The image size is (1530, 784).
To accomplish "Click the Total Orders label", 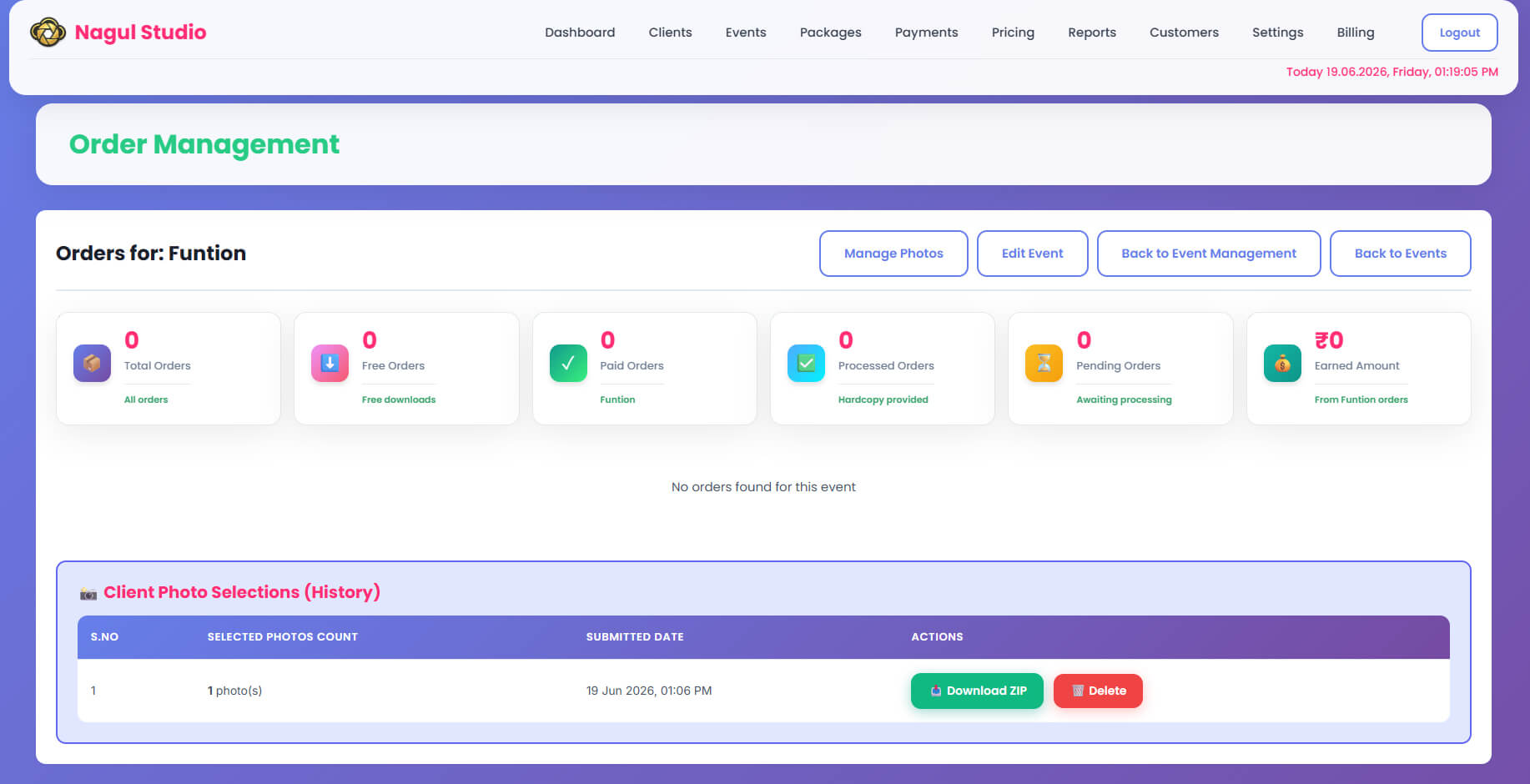I will coord(157,365).
